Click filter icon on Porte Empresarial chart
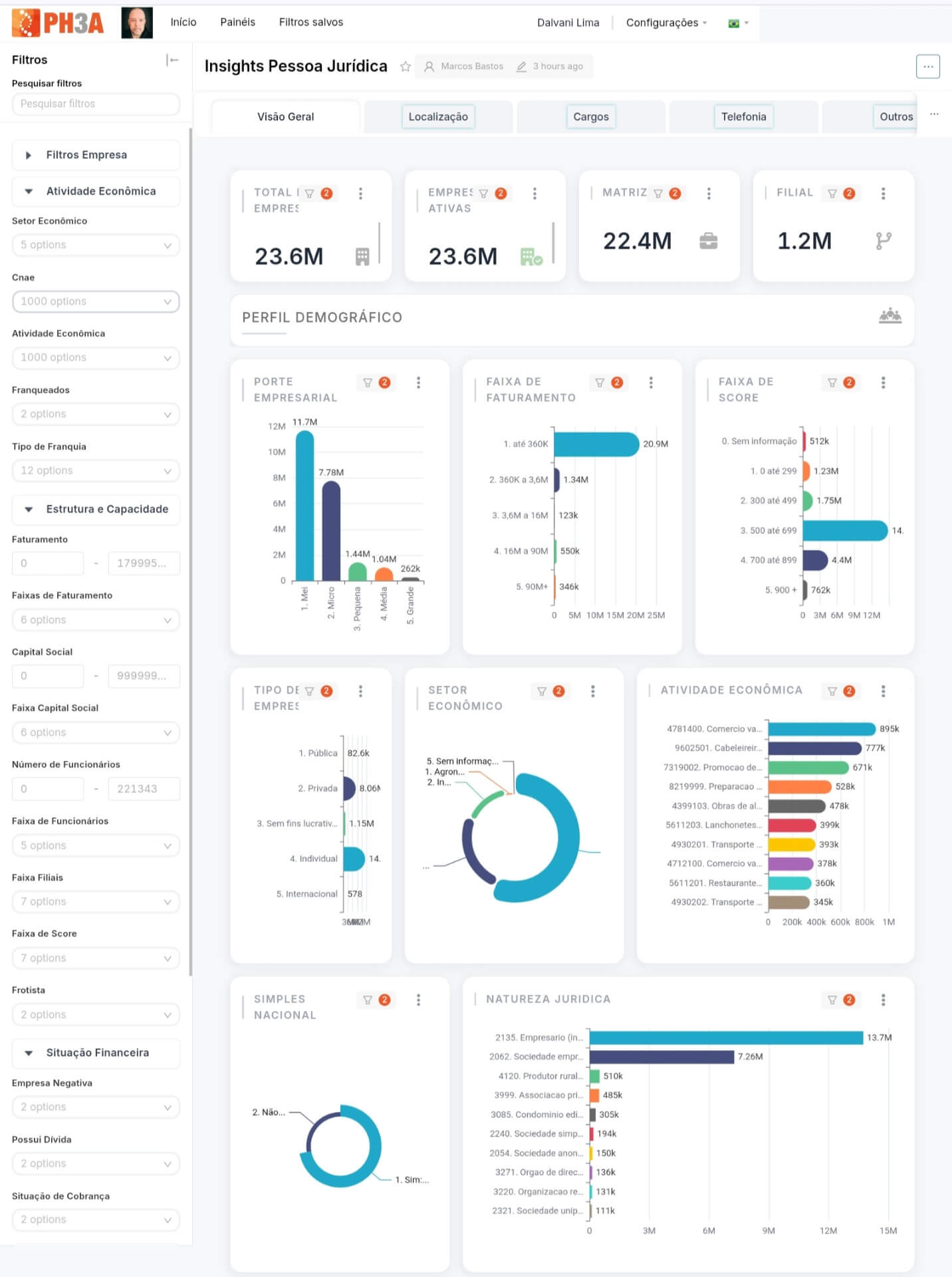This screenshot has width=952, height=1277. tap(368, 382)
